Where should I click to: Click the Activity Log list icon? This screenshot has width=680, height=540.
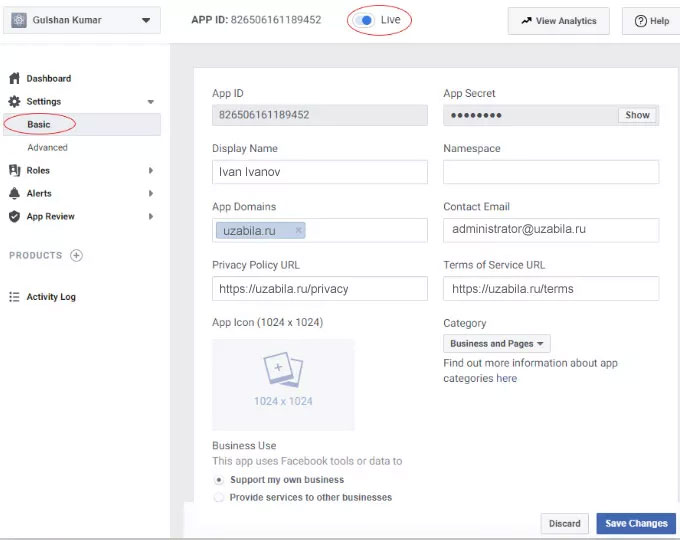tap(15, 297)
